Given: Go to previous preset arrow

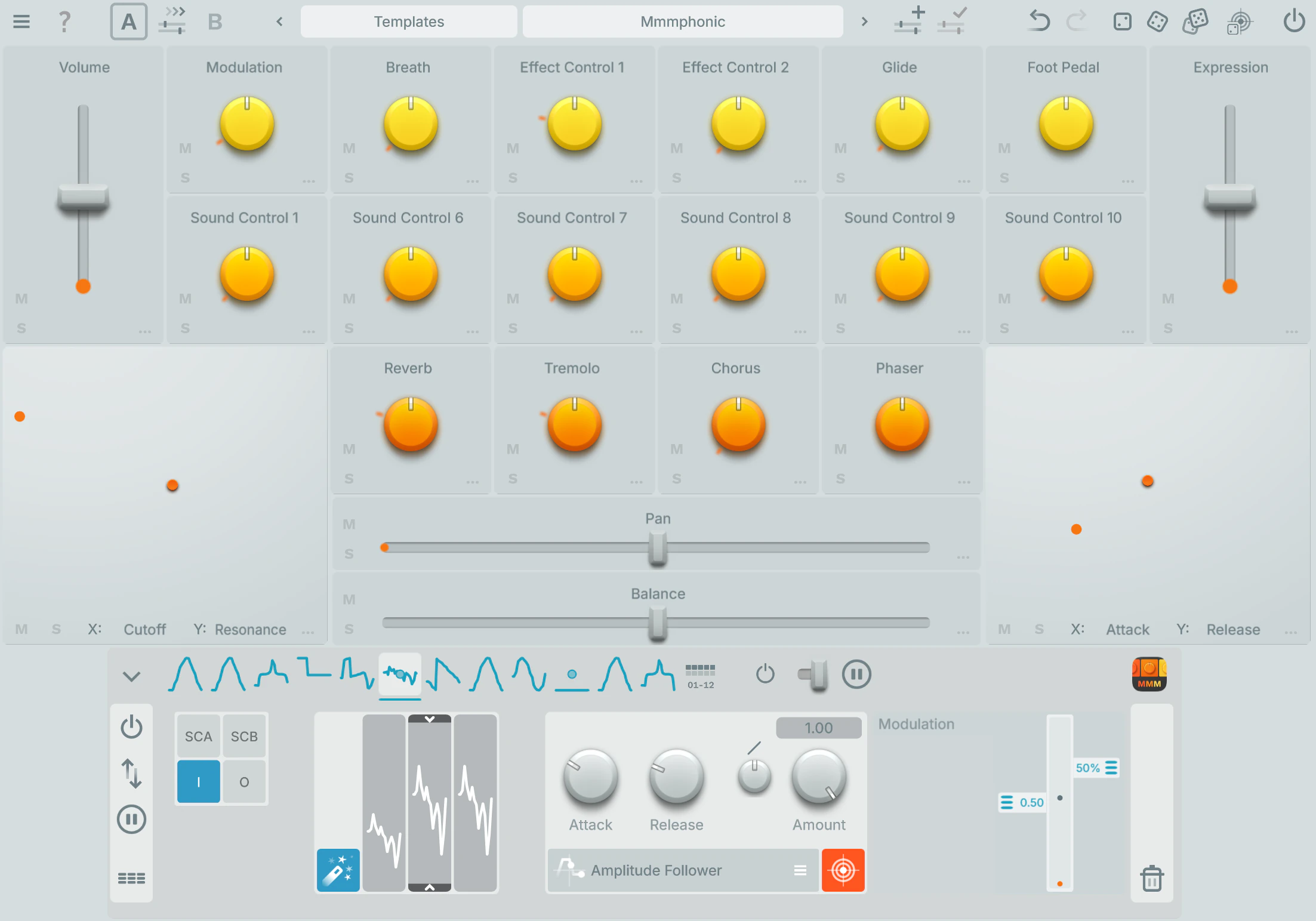Looking at the screenshot, I should [279, 22].
